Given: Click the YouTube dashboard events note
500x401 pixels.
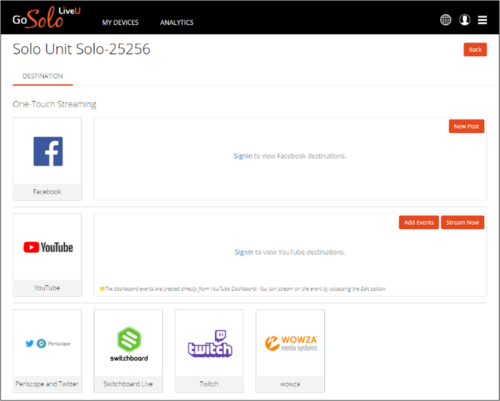Looking at the screenshot, I should pos(245,289).
